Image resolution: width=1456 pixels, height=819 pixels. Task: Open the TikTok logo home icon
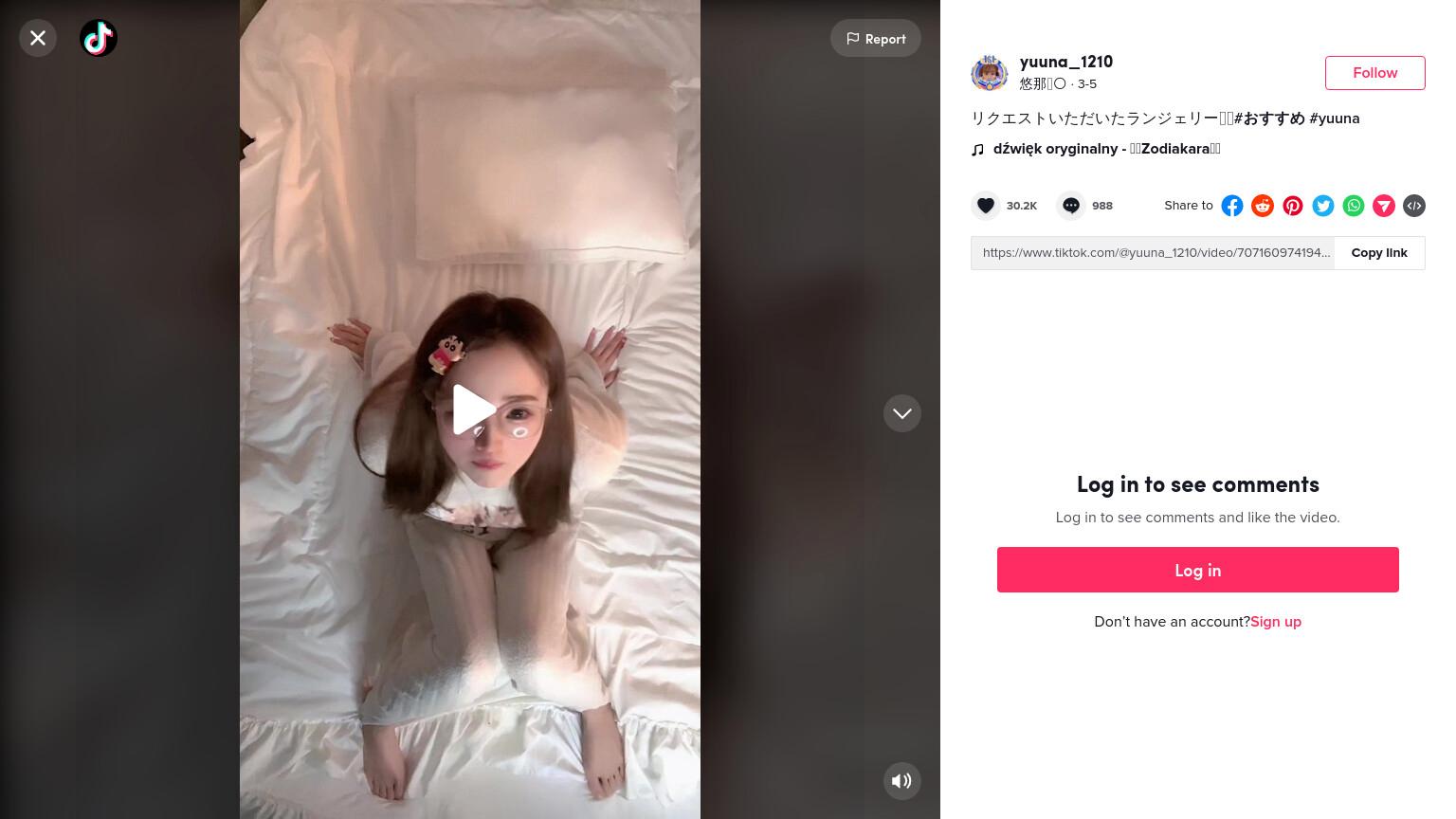(x=99, y=38)
